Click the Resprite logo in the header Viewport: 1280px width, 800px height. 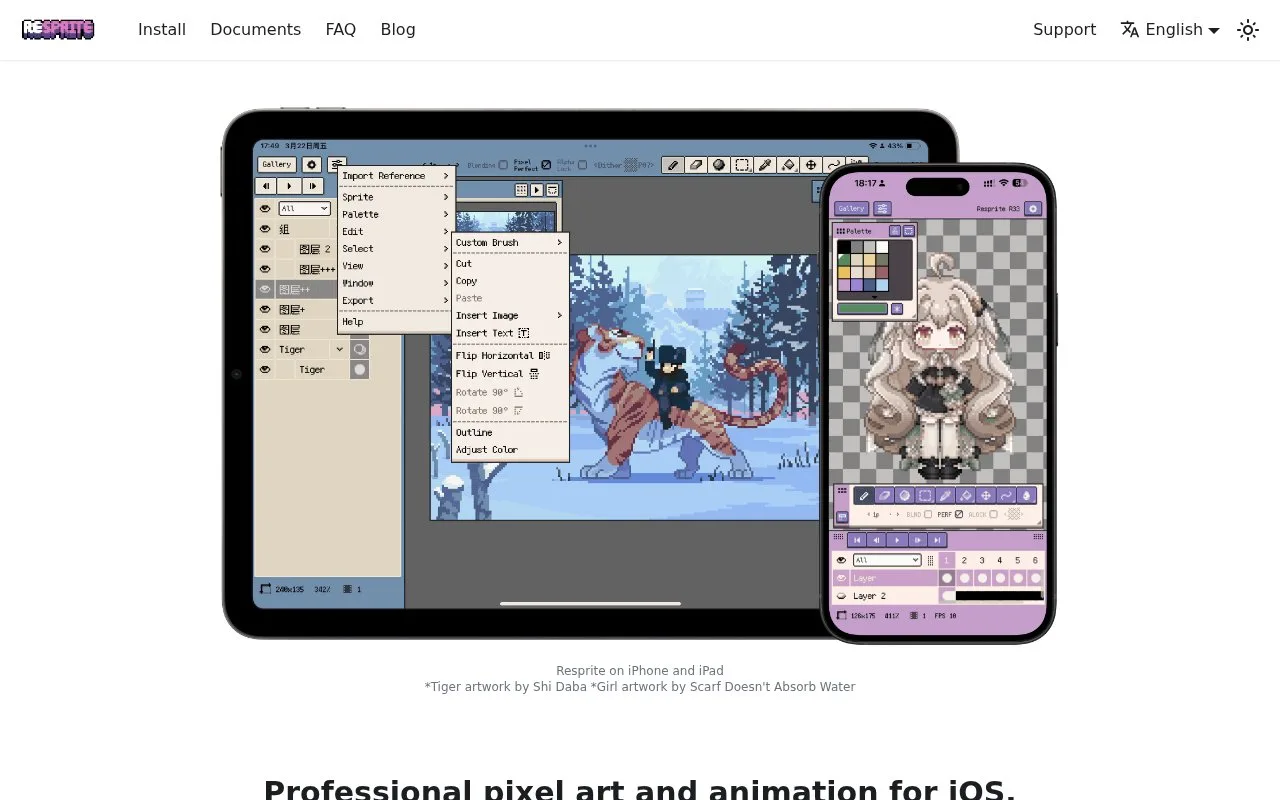coord(58,30)
